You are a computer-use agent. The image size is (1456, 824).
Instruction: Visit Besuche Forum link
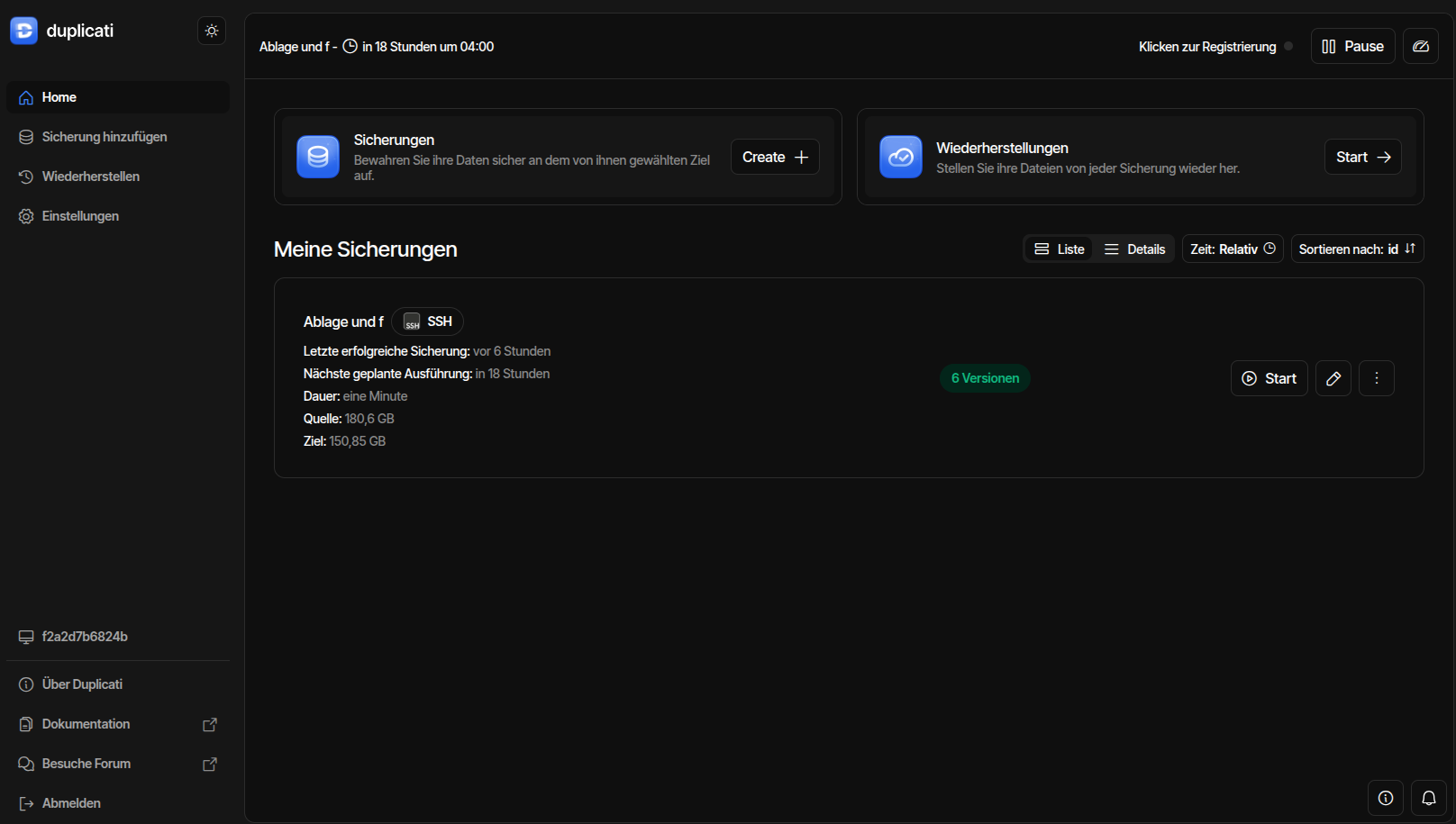point(118,764)
